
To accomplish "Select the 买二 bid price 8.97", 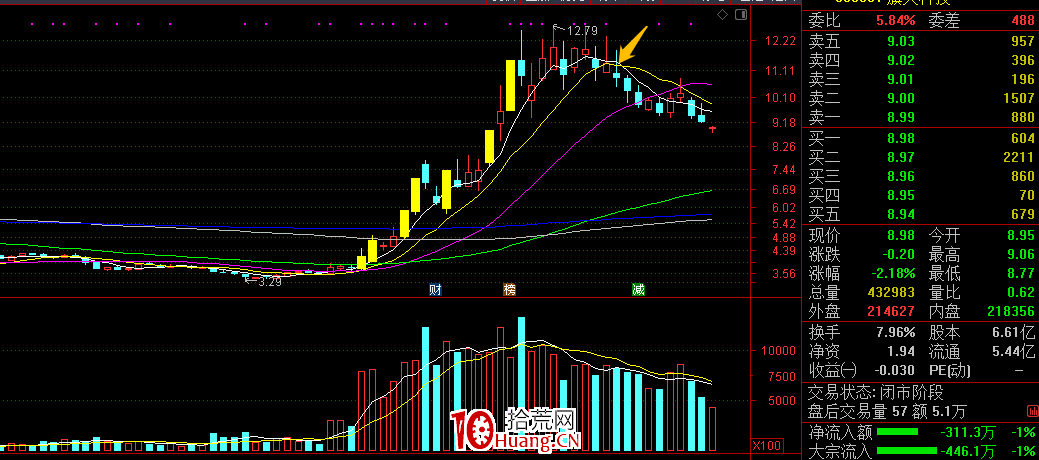I will pyautogui.click(x=901, y=157).
